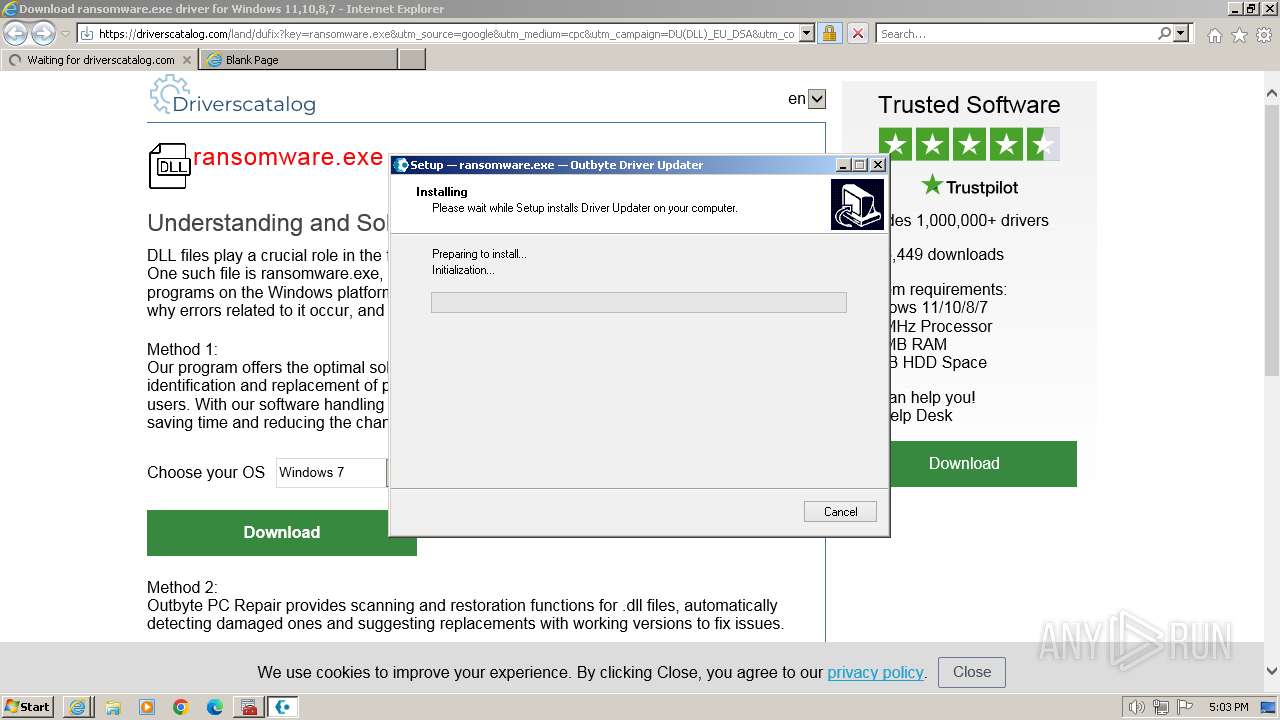Click the DLL file icon beside ransomware.exe
Viewport: 1280px width, 720px height.
[169, 166]
